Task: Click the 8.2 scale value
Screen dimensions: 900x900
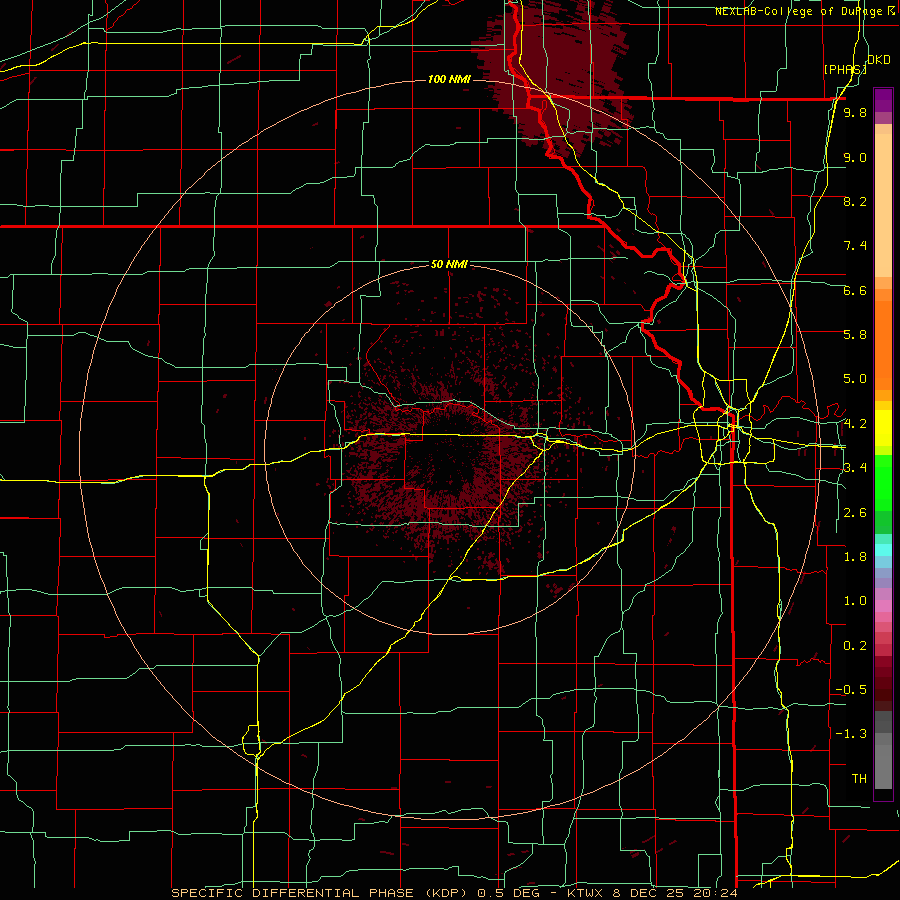Action: [x=855, y=201]
